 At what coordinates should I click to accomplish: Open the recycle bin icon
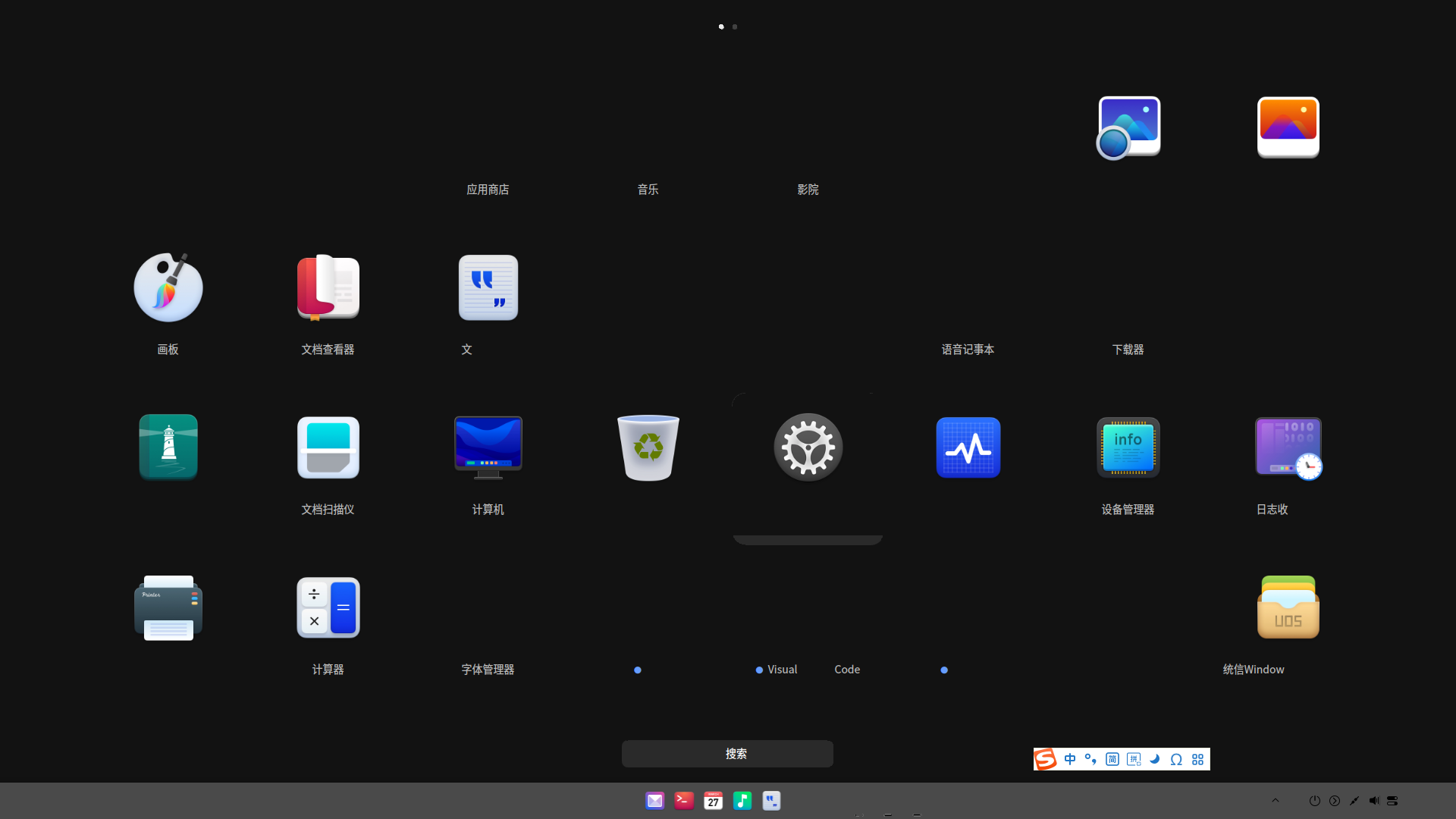[648, 447]
